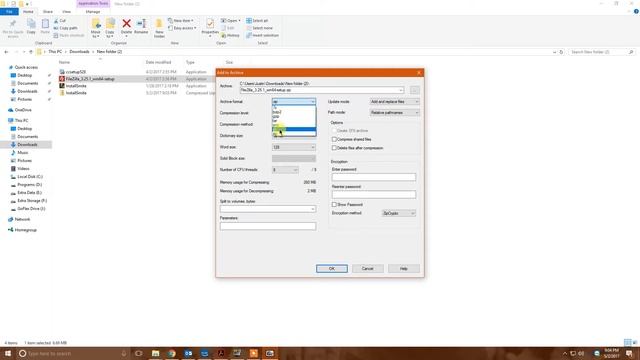
Task: Select the ccsetup528 file row
Action: tap(137, 72)
